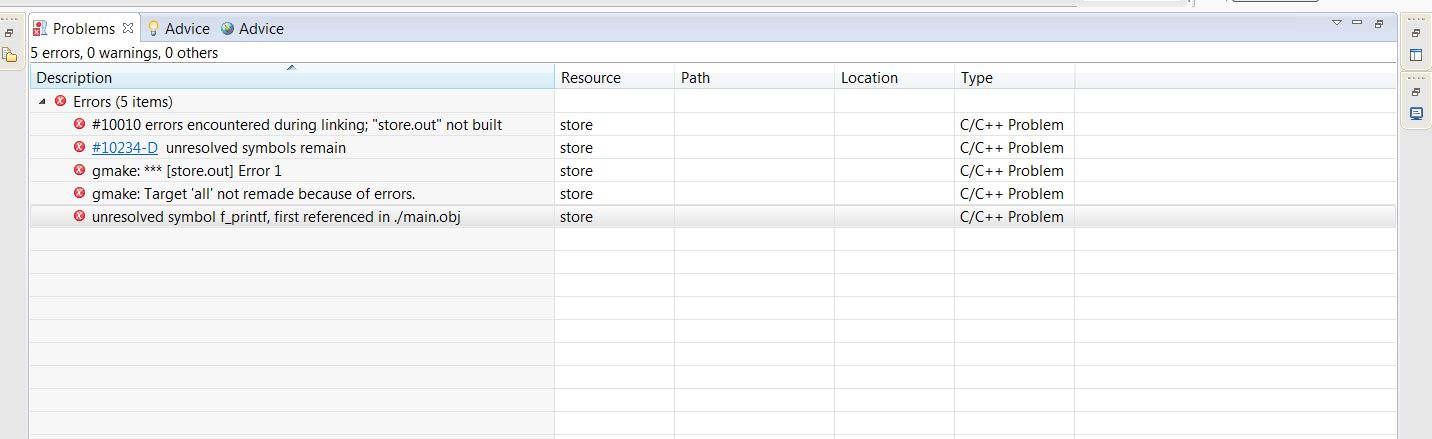Switch to the globe Advice tab
The height and width of the screenshot is (439, 1432).
tap(252, 29)
